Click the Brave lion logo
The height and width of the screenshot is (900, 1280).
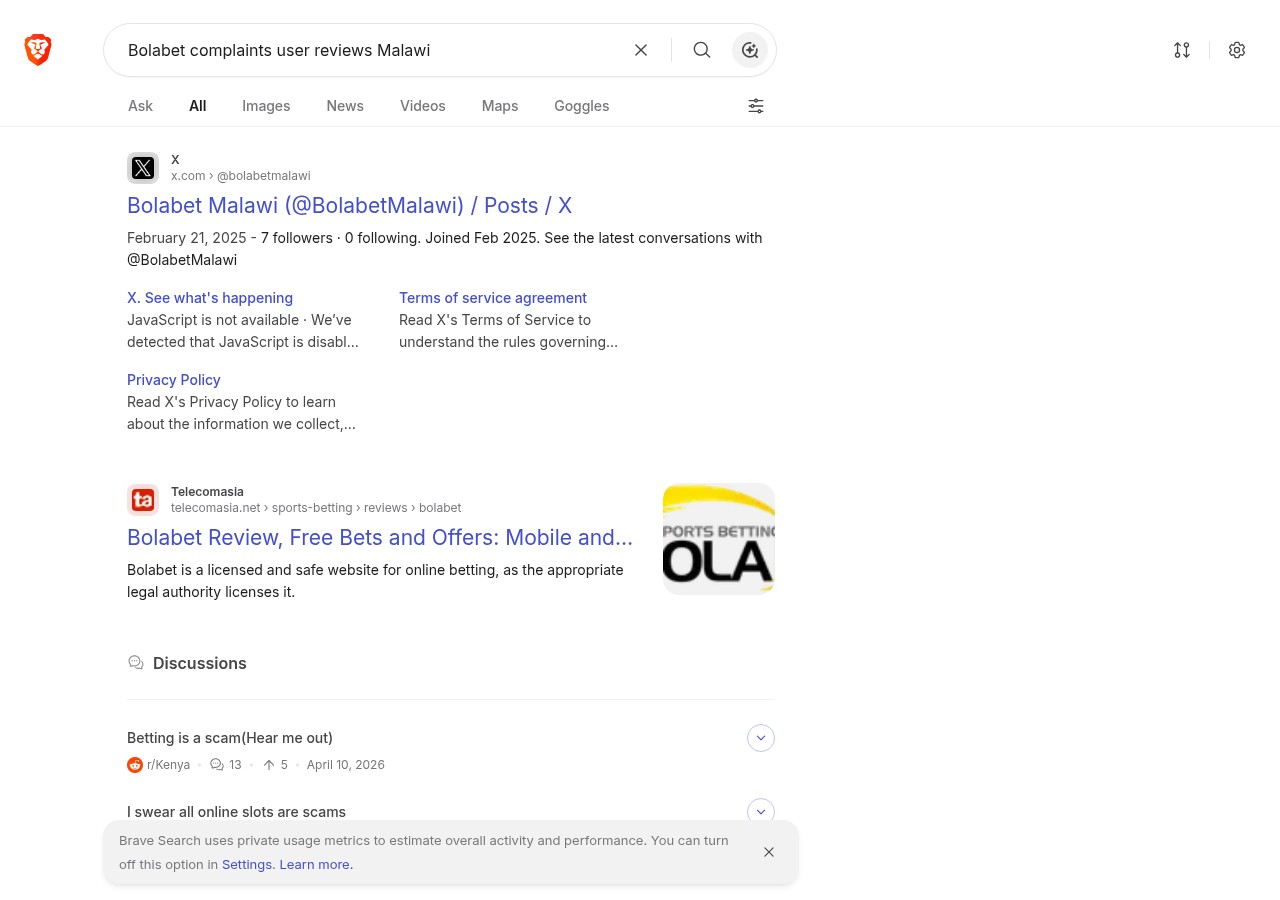tap(38, 50)
